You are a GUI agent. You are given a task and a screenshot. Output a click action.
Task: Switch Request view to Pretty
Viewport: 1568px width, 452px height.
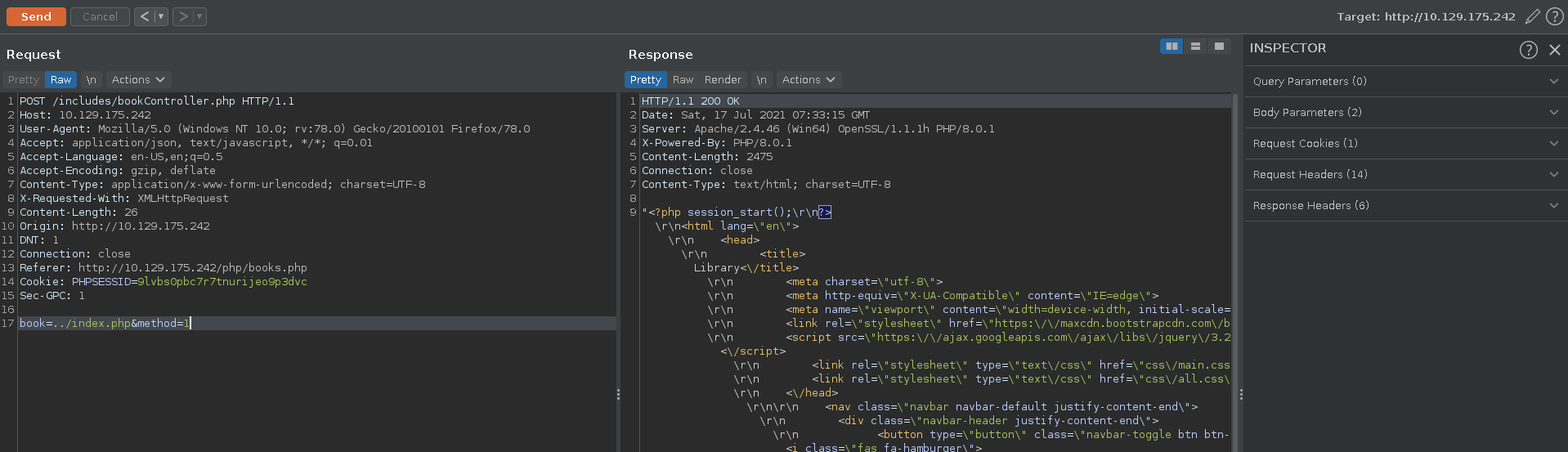(24, 80)
